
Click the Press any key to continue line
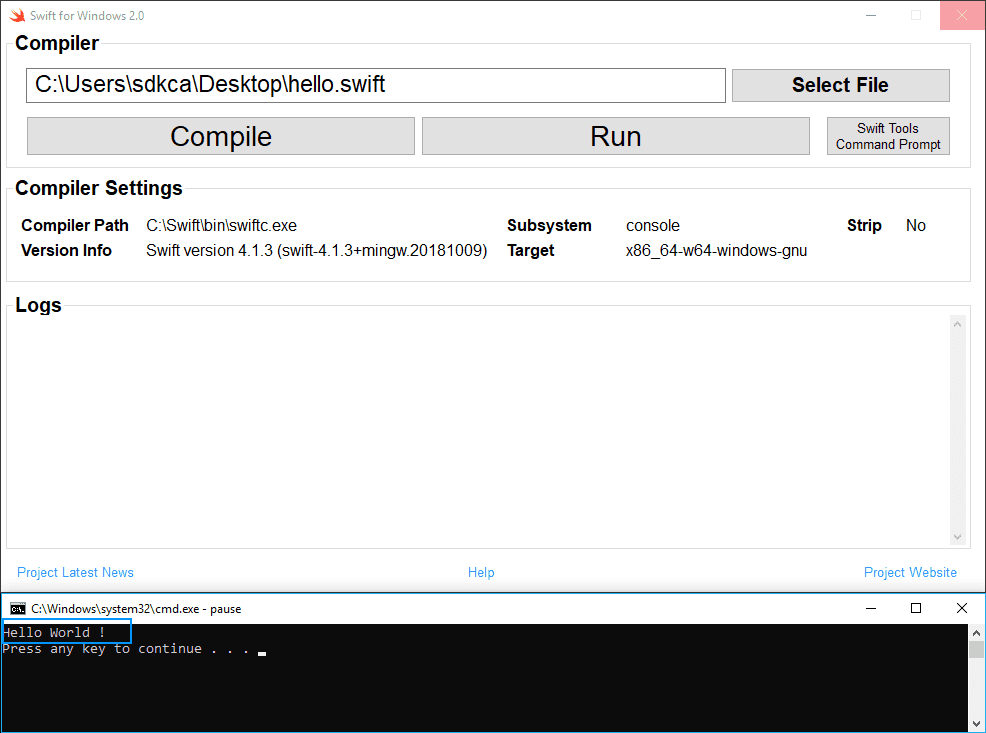[x=126, y=649]
